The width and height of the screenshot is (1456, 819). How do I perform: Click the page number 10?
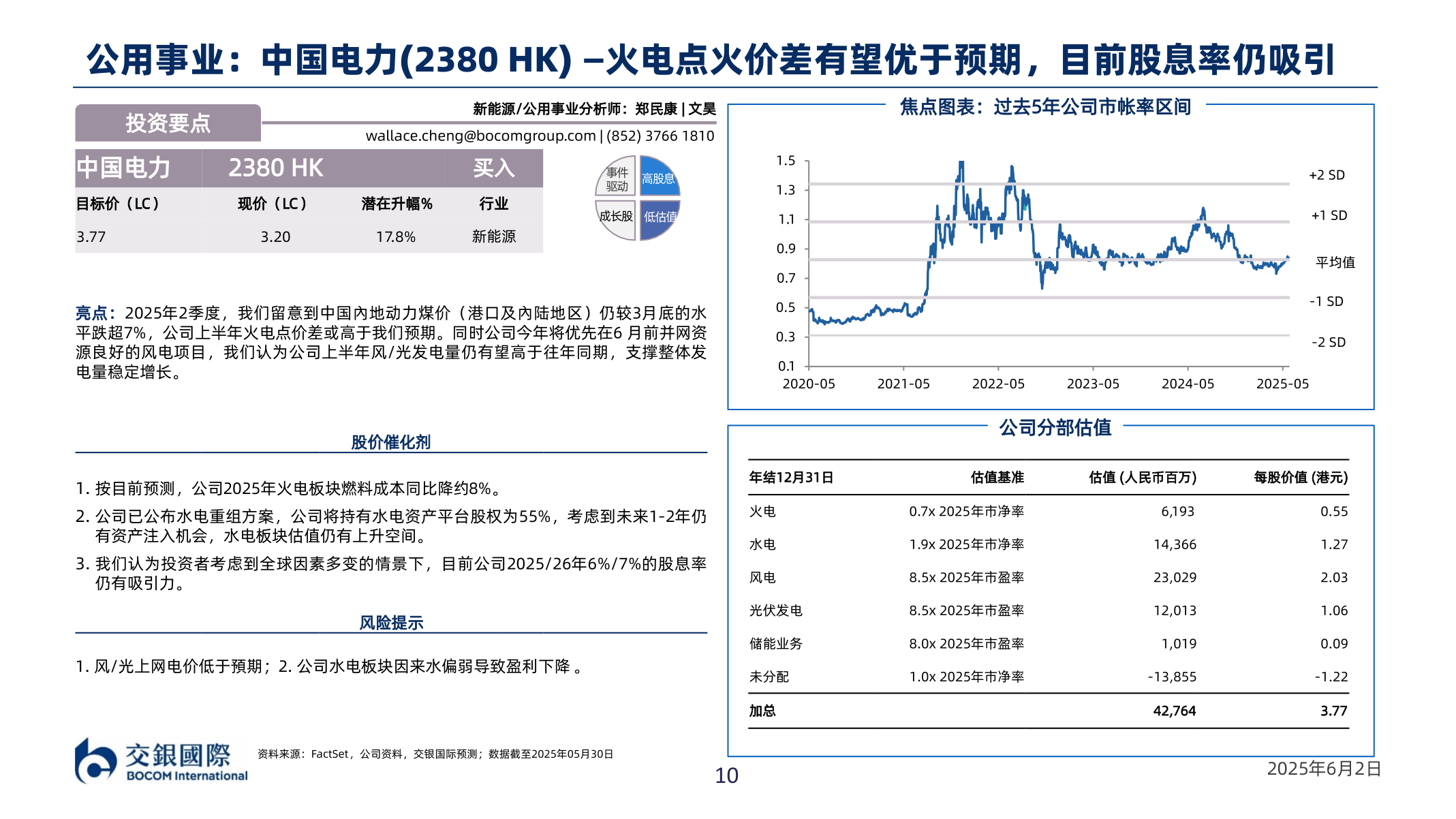tap(728, 775)
